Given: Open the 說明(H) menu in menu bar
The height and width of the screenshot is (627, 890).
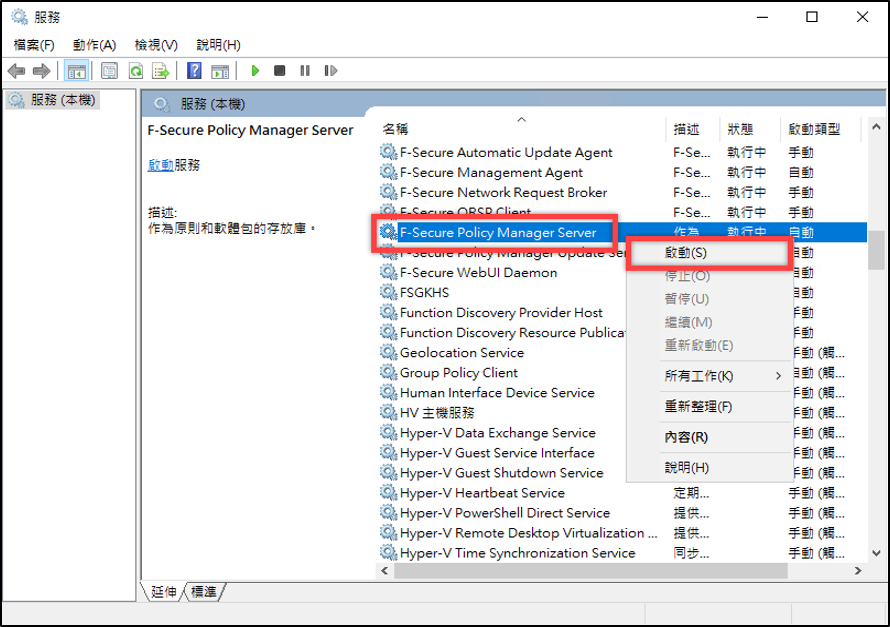Looking at the screenshot, I should tap(219, 45).
